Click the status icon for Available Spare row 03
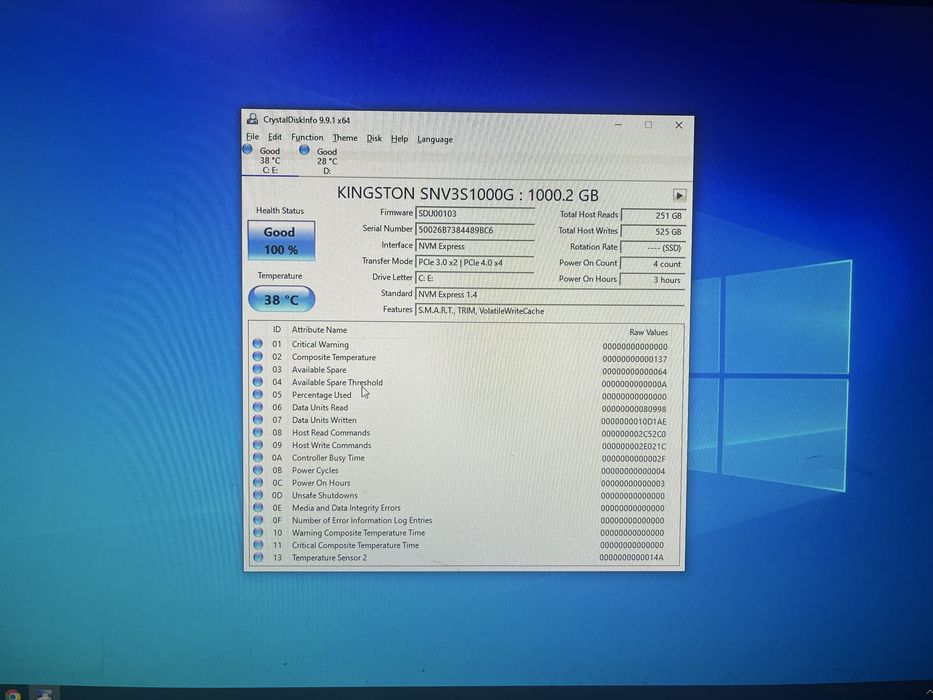The width and height of the screenshot is (933, 700). tap(258, 369)
